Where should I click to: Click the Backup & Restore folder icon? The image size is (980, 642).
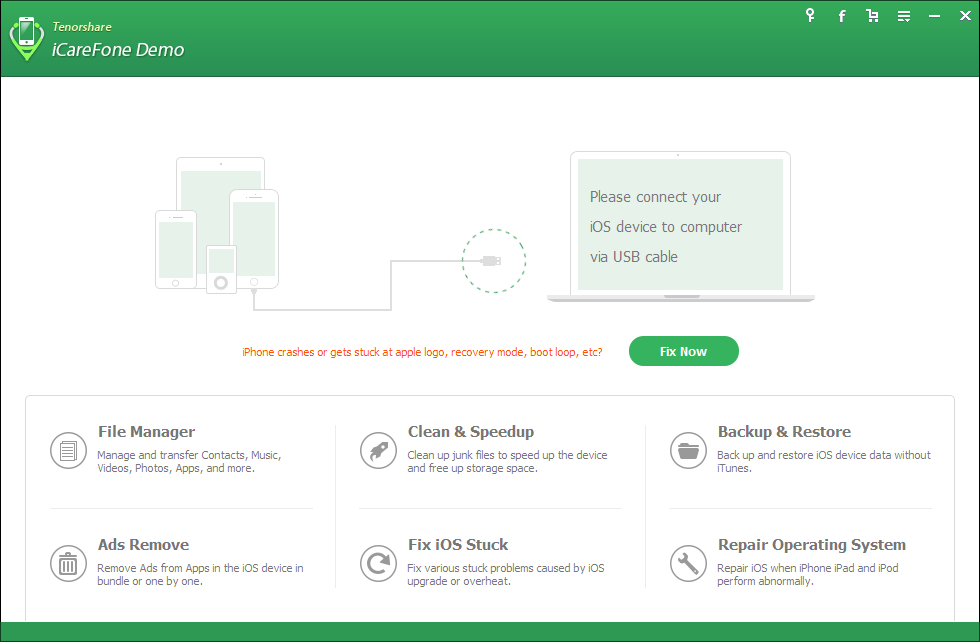coord(688,450)
